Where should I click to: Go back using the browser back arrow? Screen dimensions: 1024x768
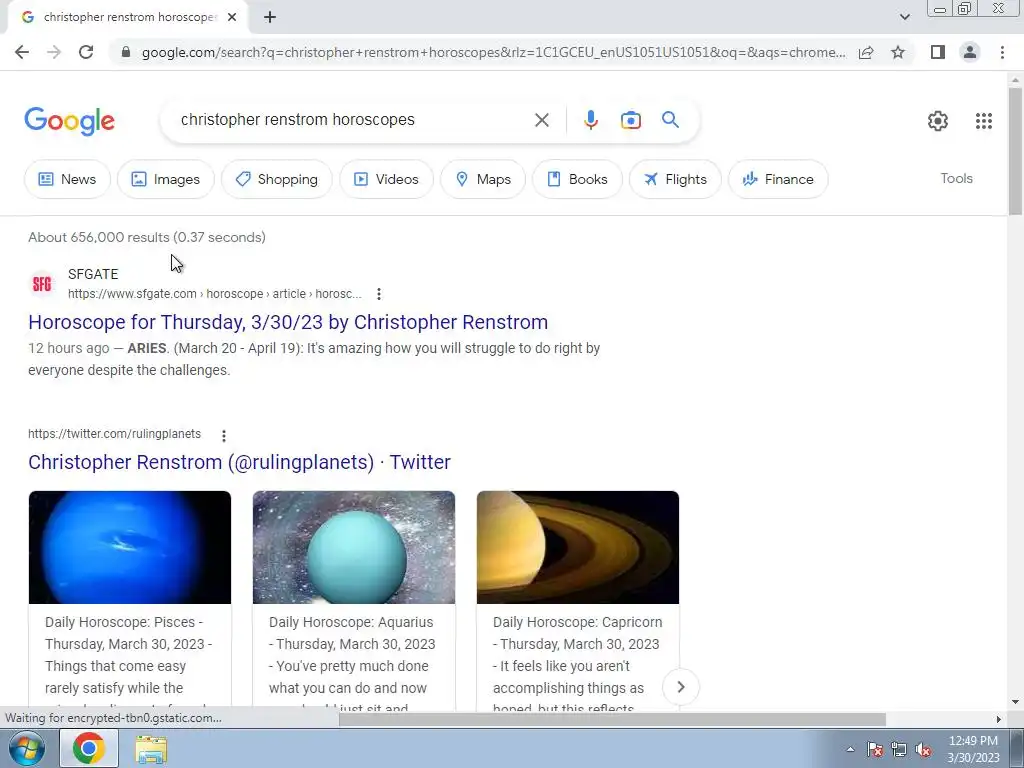click(22, 52)
